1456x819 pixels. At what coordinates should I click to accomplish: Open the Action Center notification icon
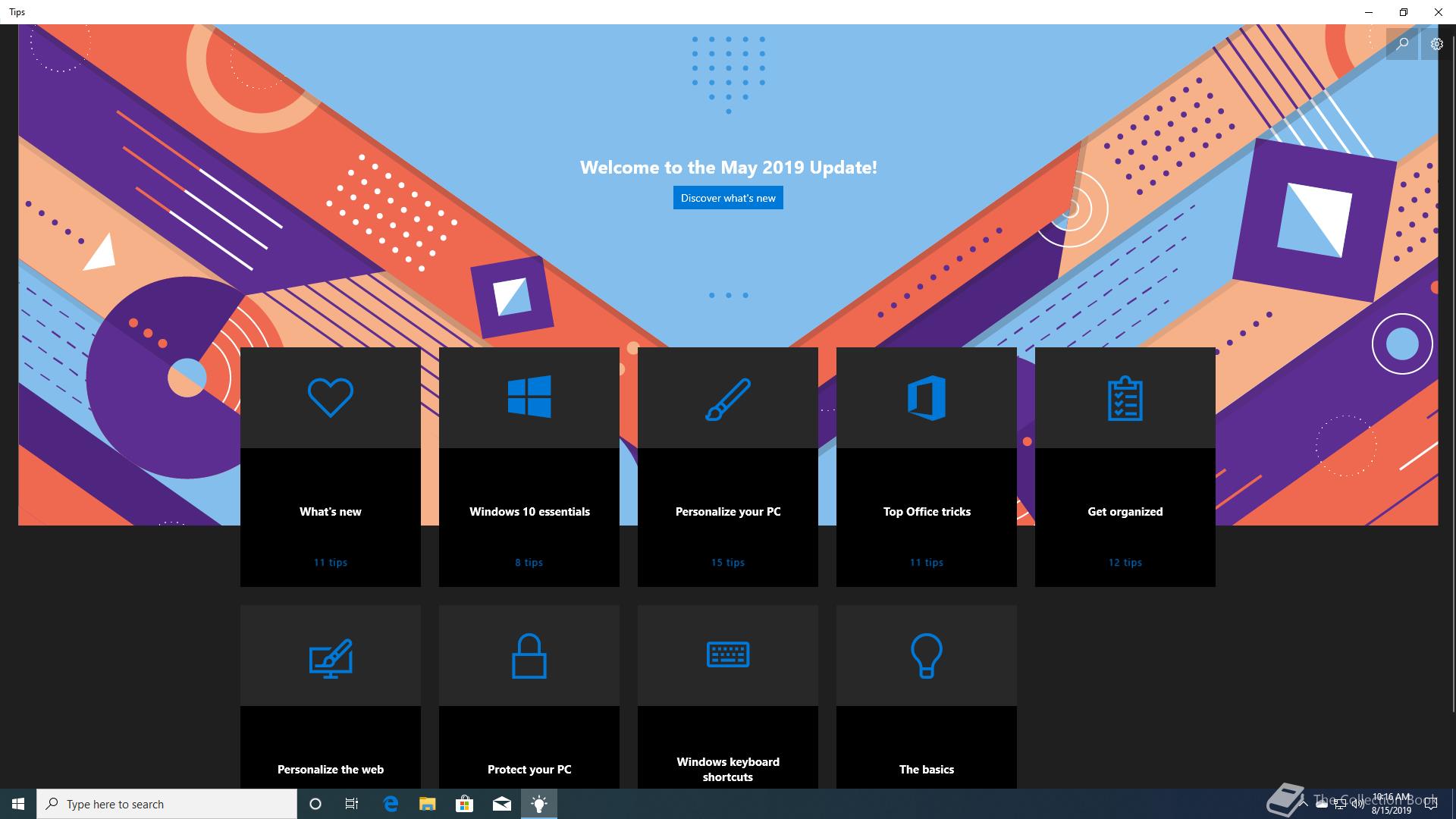[x=1431, y=804]
